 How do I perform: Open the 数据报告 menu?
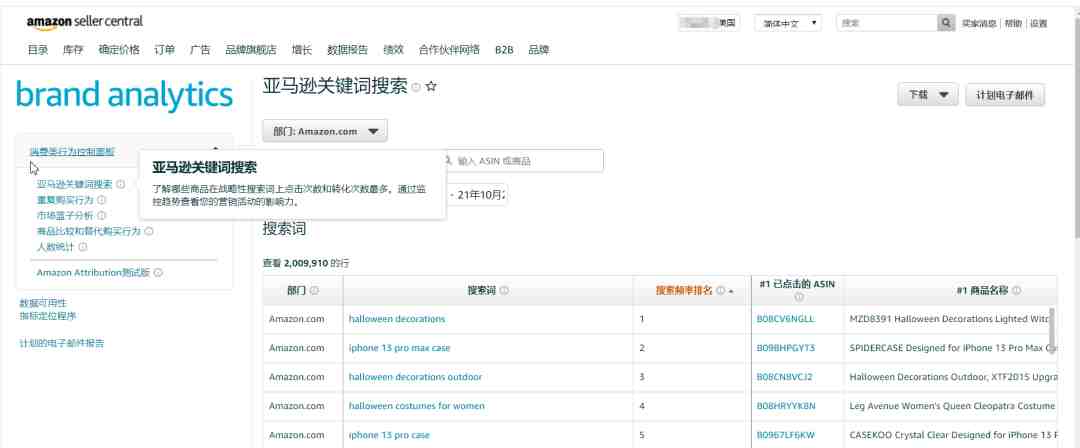tap(347, 50)
